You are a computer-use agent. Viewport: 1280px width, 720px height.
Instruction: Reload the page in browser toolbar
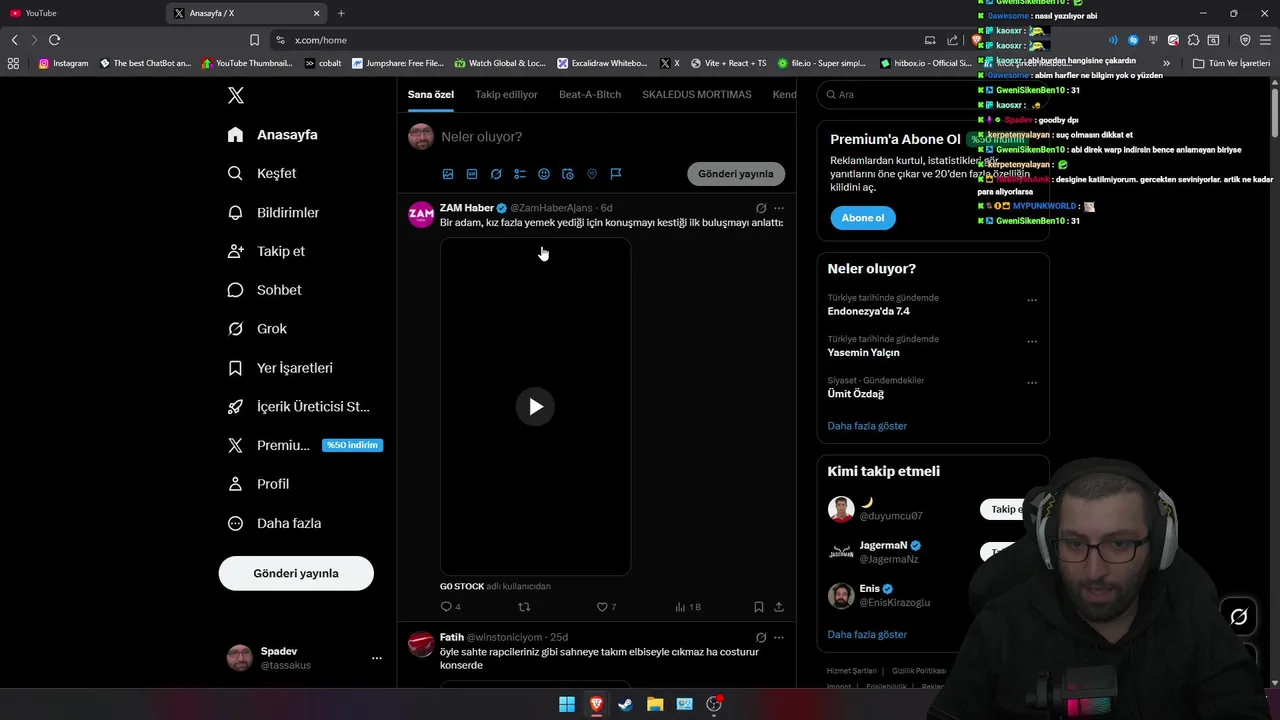click(54, 40)
